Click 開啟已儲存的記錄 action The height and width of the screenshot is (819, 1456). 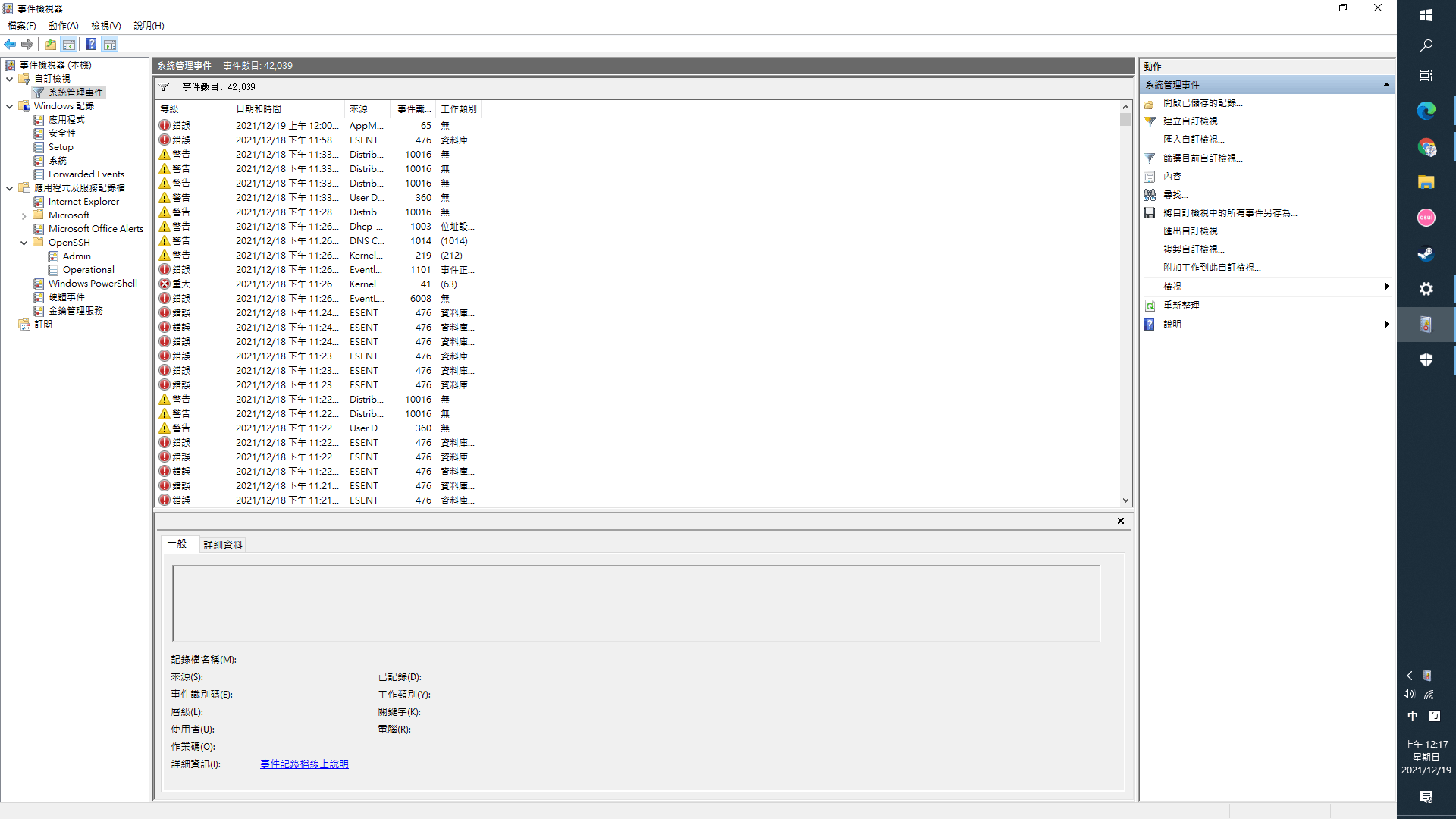coord(1203,103)
